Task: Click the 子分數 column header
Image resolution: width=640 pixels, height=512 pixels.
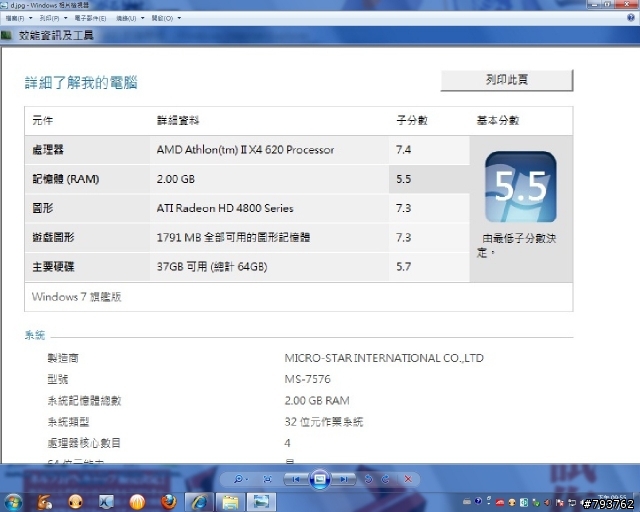Action: tap(412, 120)
